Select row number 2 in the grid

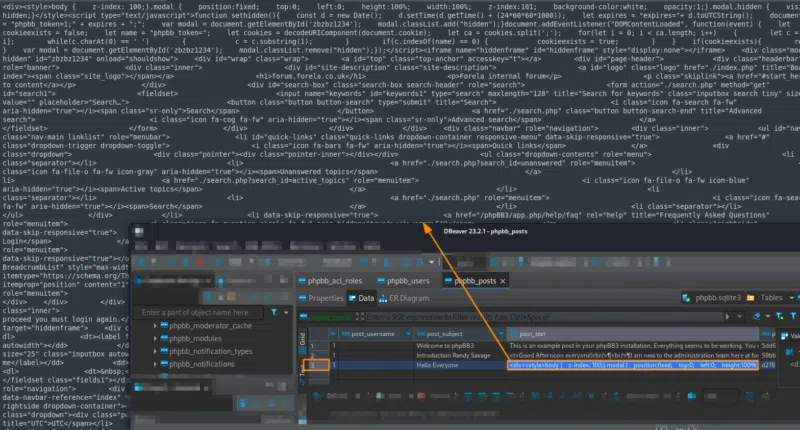(x=317, y=356)
